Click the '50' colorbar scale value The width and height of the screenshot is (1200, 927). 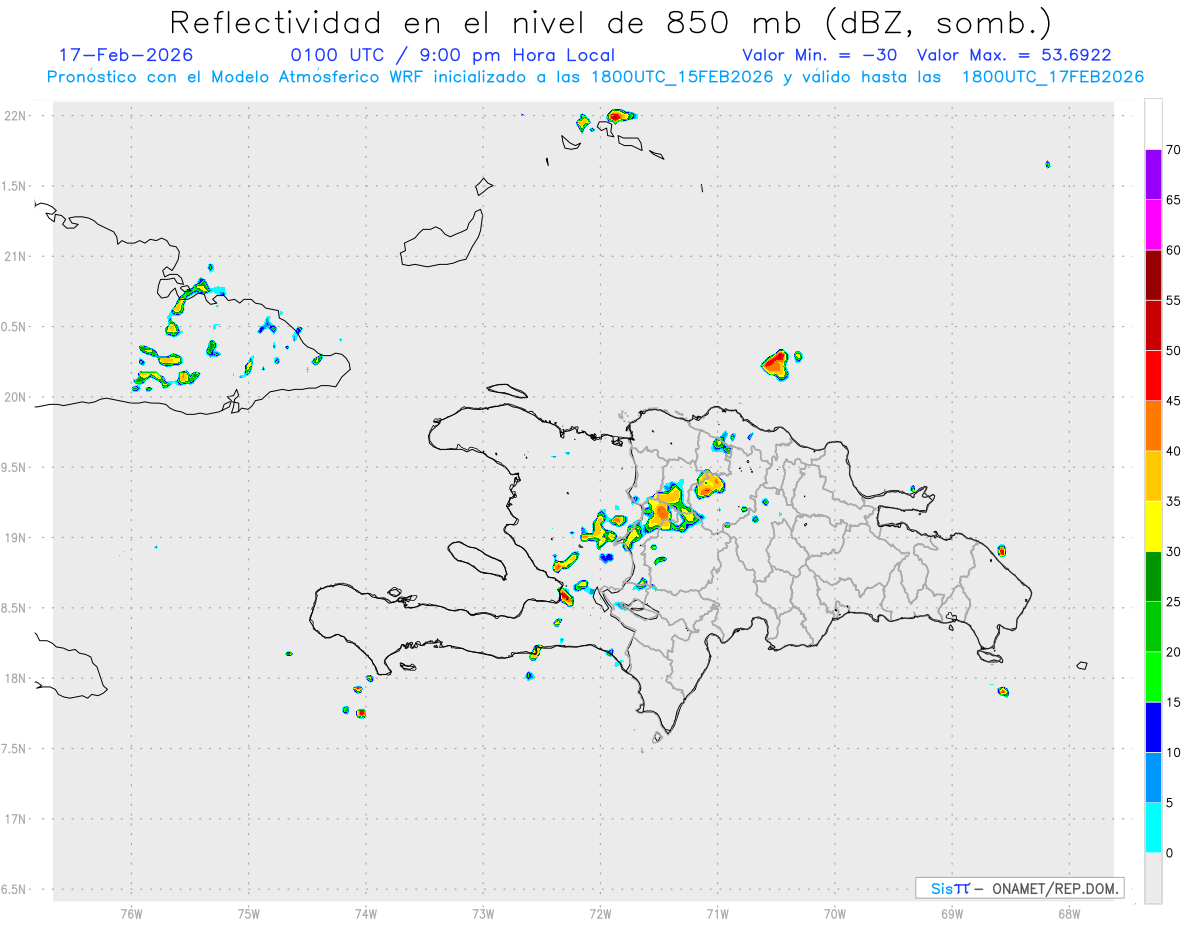pyautogui.click(x=1173, y=351)
